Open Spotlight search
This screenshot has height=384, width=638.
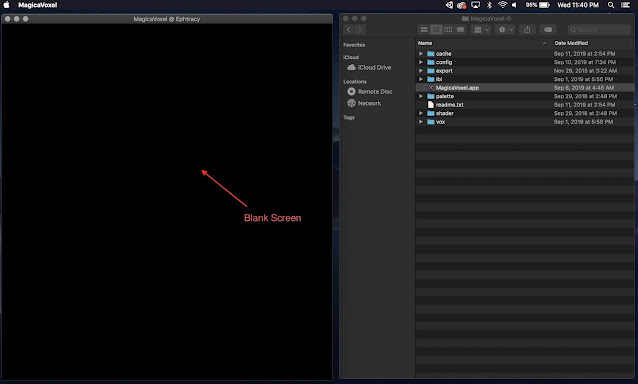tap(611, 5)
